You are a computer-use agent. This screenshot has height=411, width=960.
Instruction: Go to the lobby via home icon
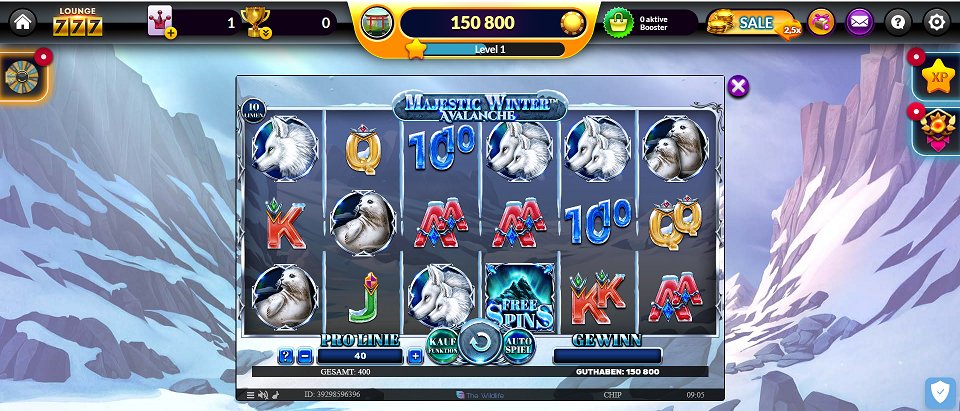pyautogui.click(x=23, y=23)
